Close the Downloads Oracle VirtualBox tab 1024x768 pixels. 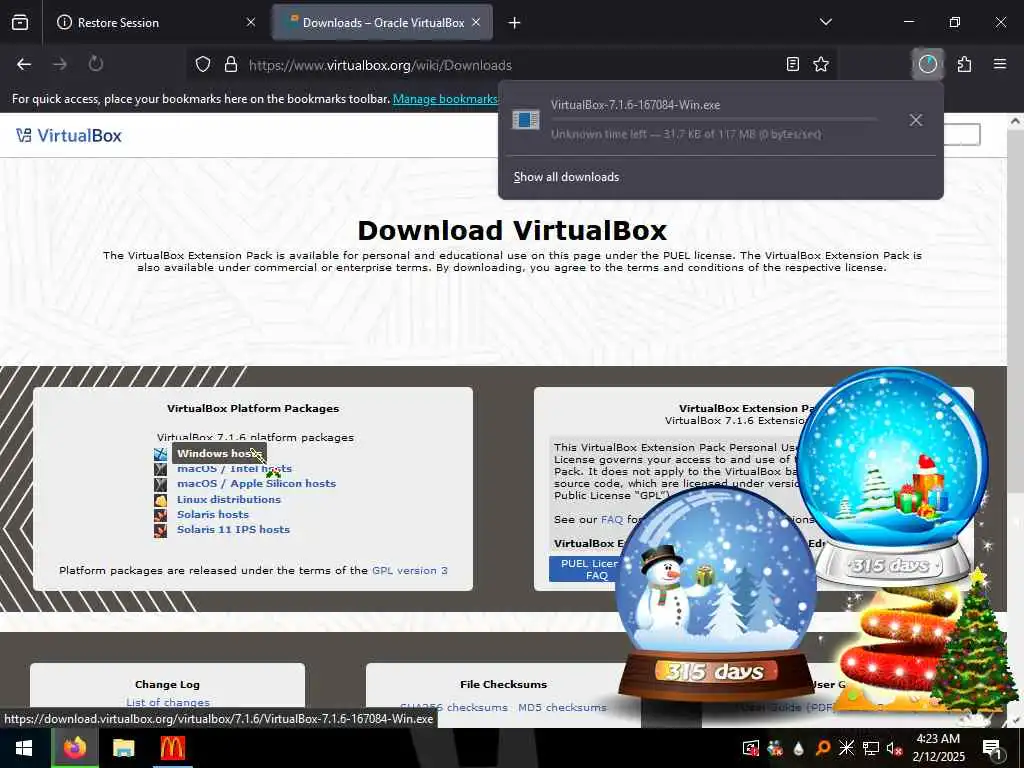click(x=476, y=22)
